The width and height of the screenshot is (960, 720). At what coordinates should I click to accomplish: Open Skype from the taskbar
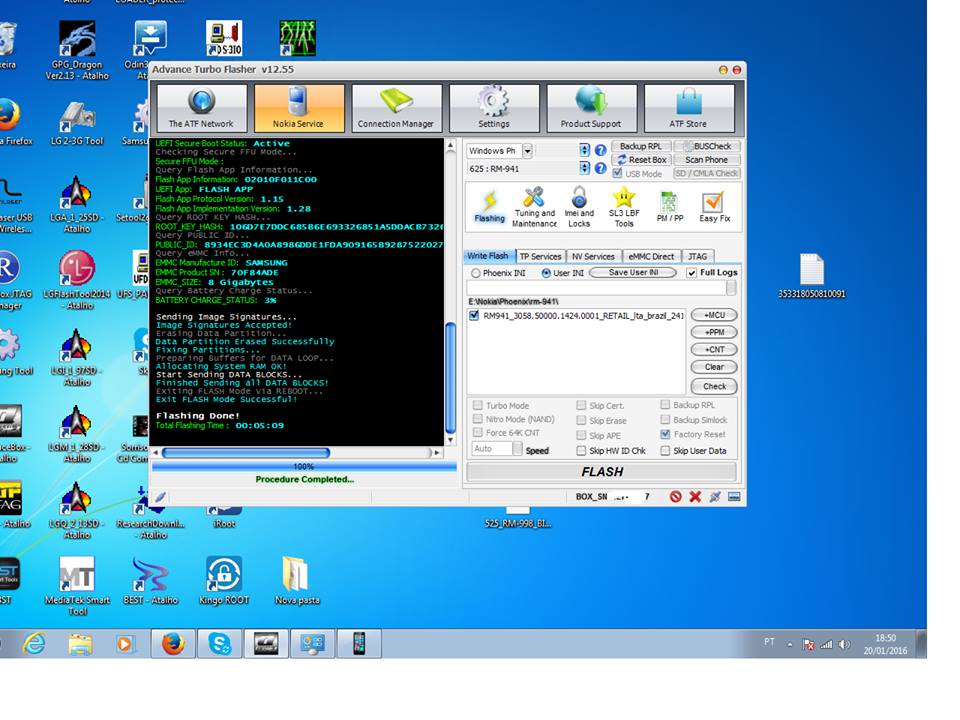(x=220, y=643)
